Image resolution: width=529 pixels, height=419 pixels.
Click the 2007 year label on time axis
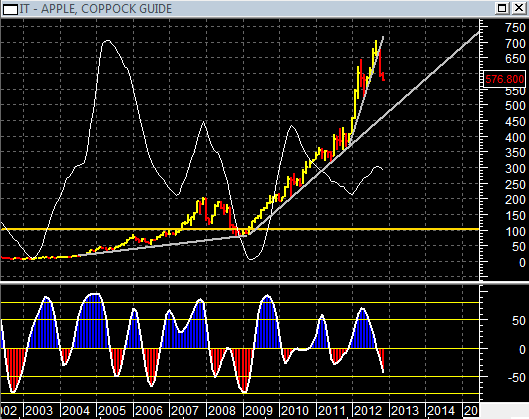[185, 411]
